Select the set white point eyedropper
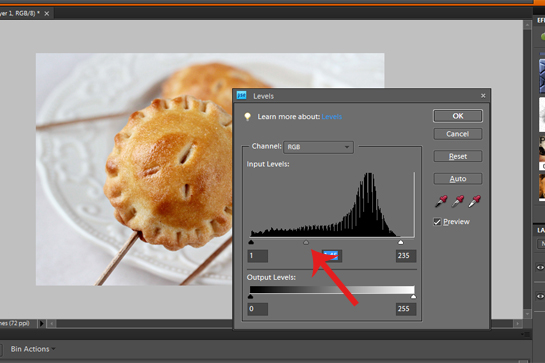Image resolution: width=545 pixels, height=363 pixels. pos(474,201)
